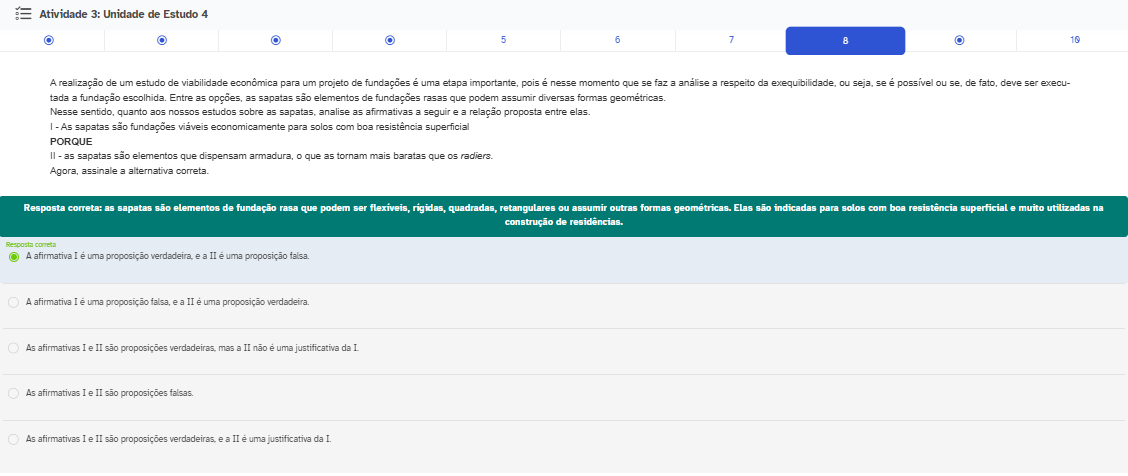Click the small green 'Resposta correta' label
This screenshot has height=476, width=1128.
click(30, 244)
